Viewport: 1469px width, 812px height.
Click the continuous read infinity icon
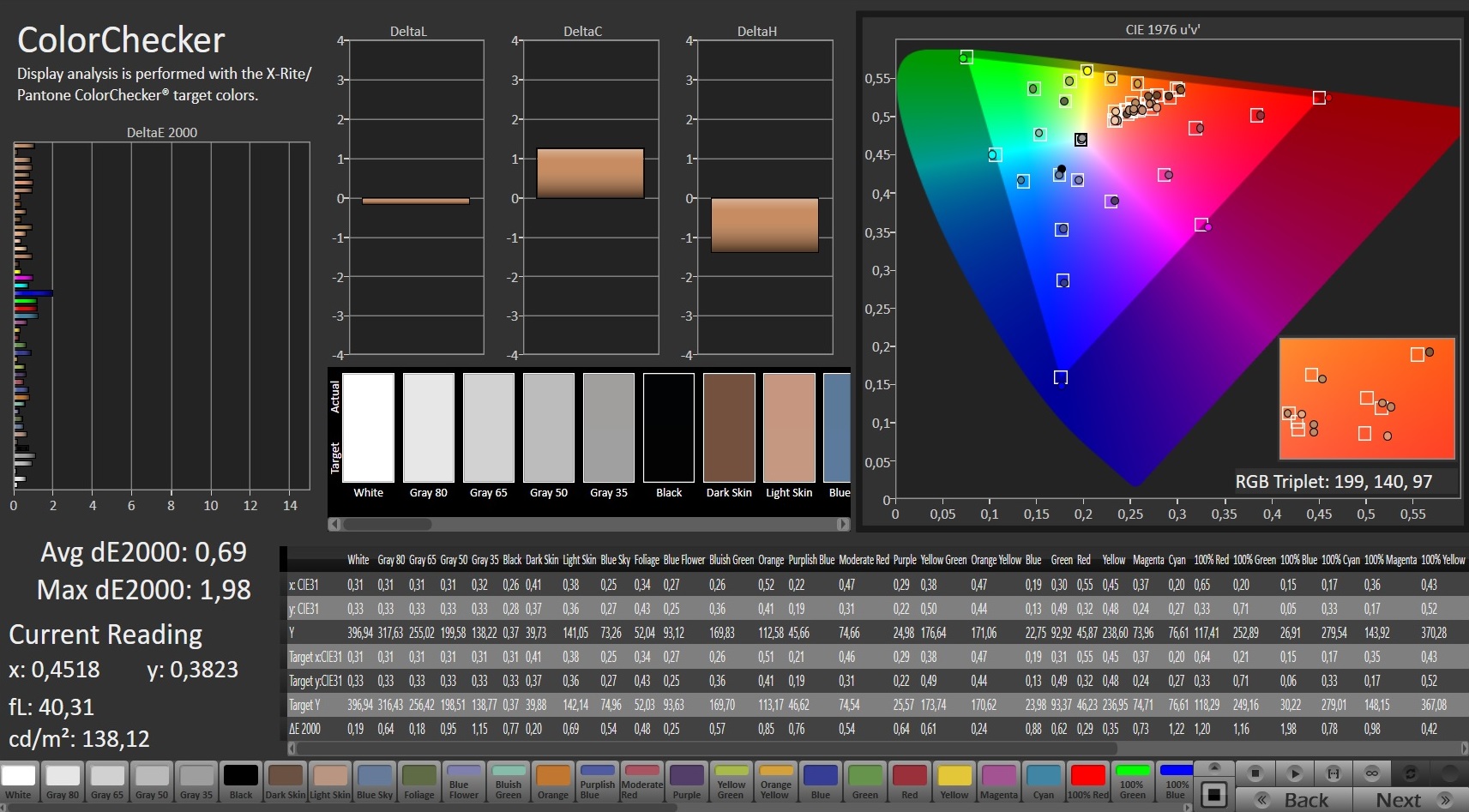(1372, 773)
